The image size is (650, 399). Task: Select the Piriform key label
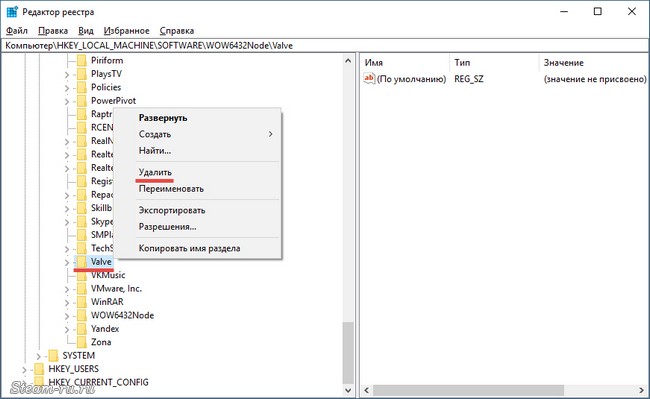click(107, 60)
